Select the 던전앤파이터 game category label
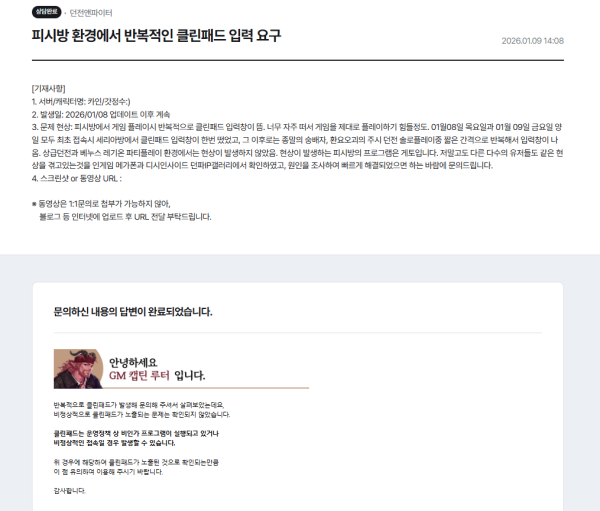 click(x=91, y=13)
